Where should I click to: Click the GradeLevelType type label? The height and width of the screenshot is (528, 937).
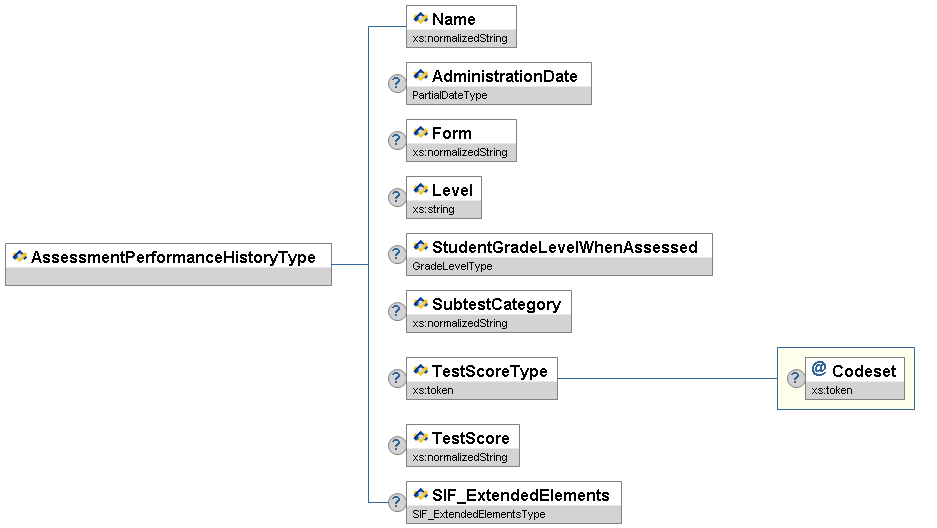click(x=452, y=267)
